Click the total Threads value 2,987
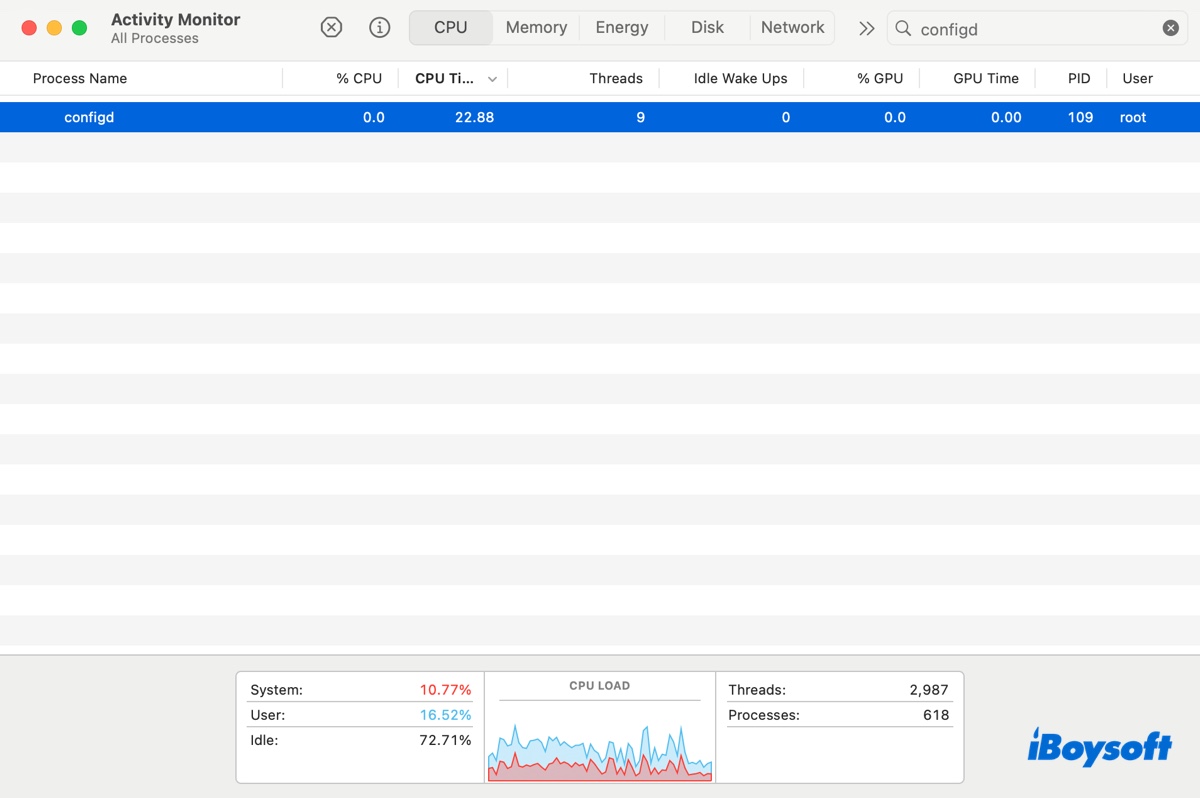Screen dimensions: 1200x798 929,690
